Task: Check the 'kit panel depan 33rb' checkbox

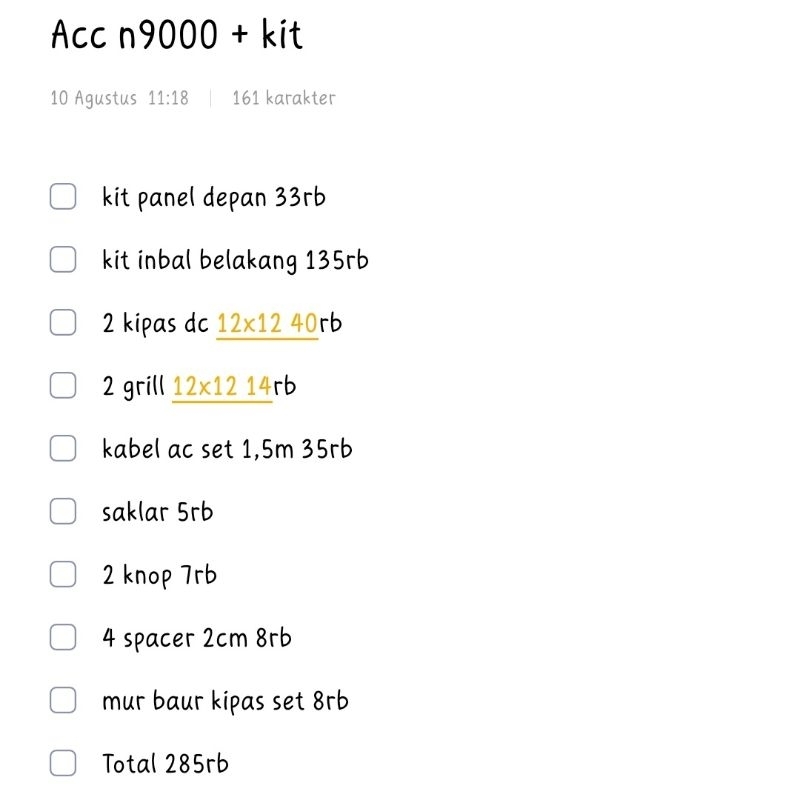Action: pyautogui.click(x=63, y=197)
